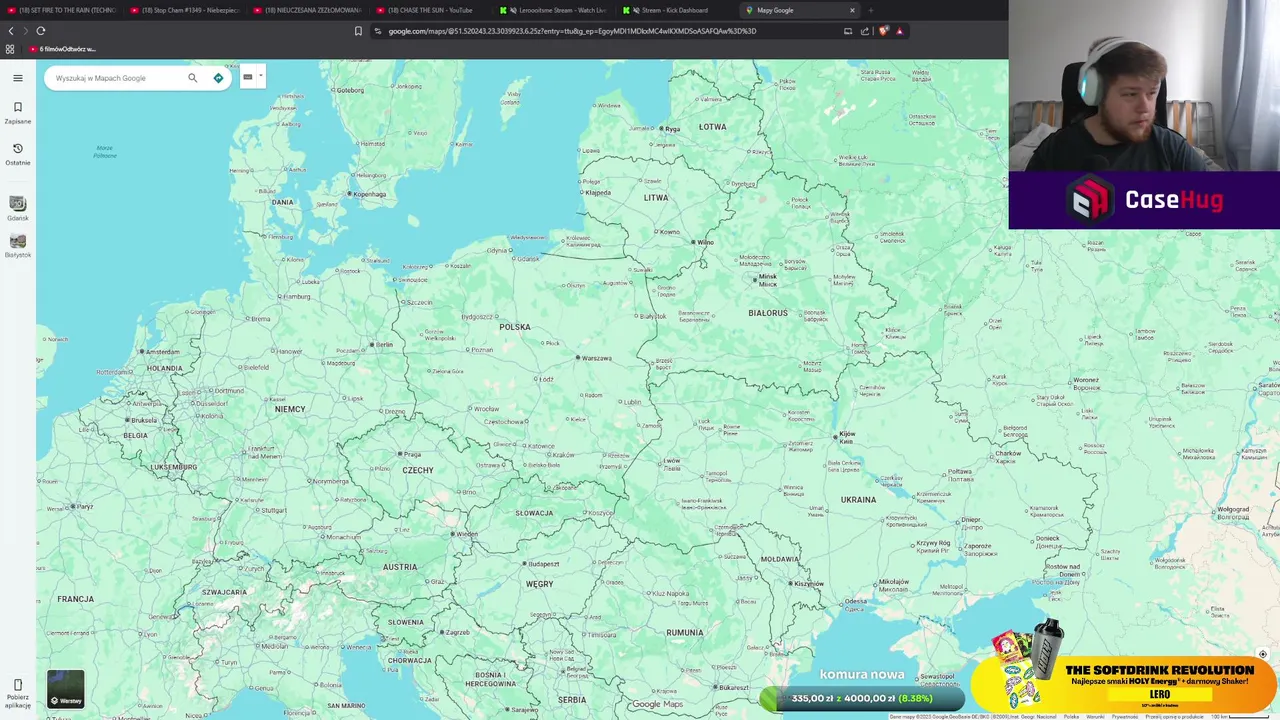Click the Kopenhaga city label
The image size is (1280, 720).
[369, 194]
